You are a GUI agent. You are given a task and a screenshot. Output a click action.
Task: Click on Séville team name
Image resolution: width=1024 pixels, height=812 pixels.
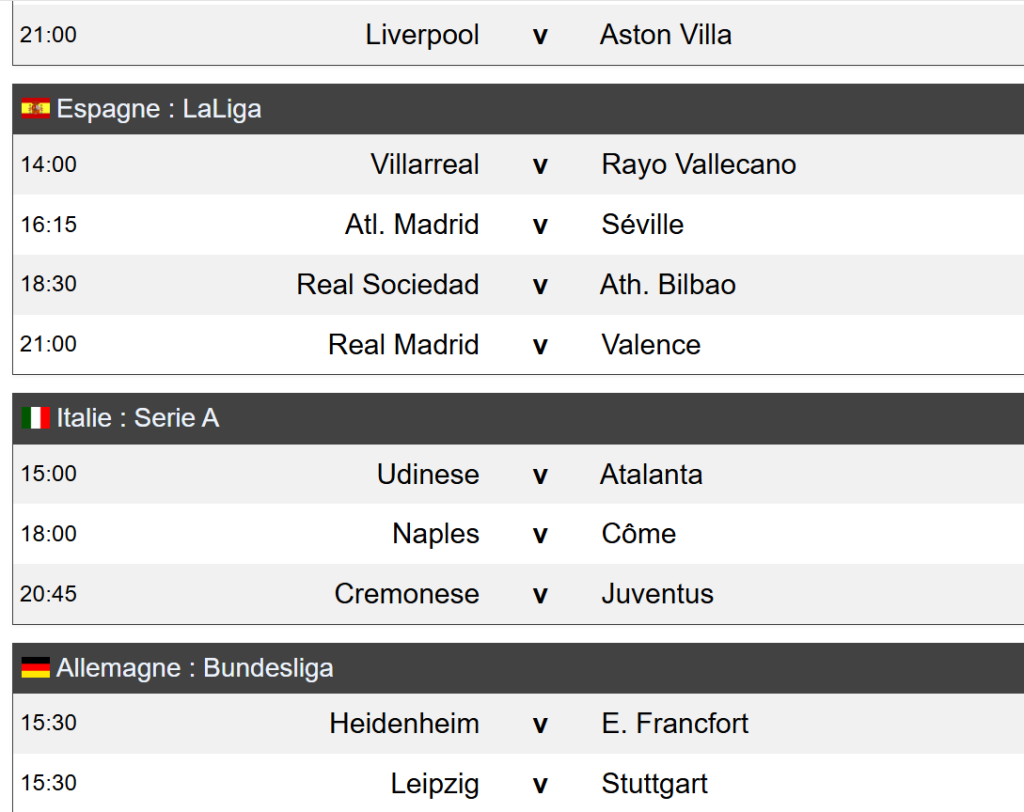pyautogui.click(x=642, y=225)
